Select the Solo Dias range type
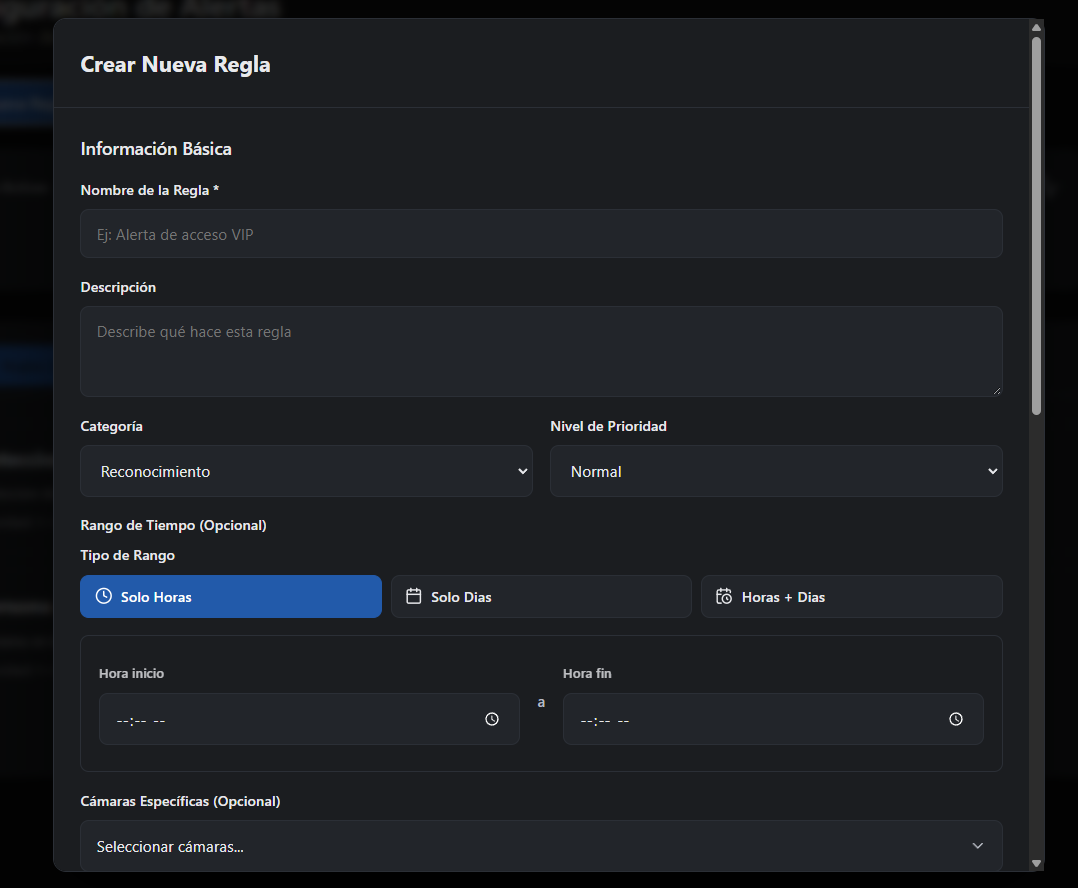The image size is (1078, 888). coord(541,597)
